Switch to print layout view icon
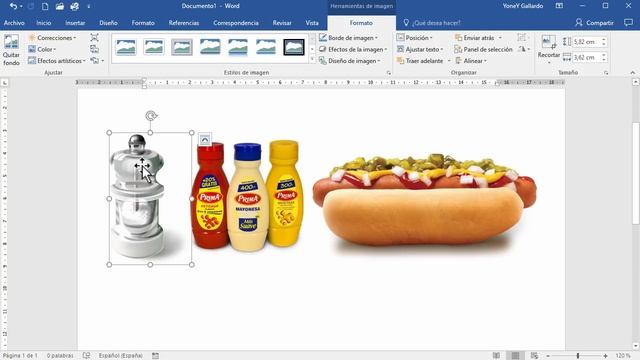Image resolution: width=640 pixels, height=360 pixels. pyautogui.click(x=515, y=356)
